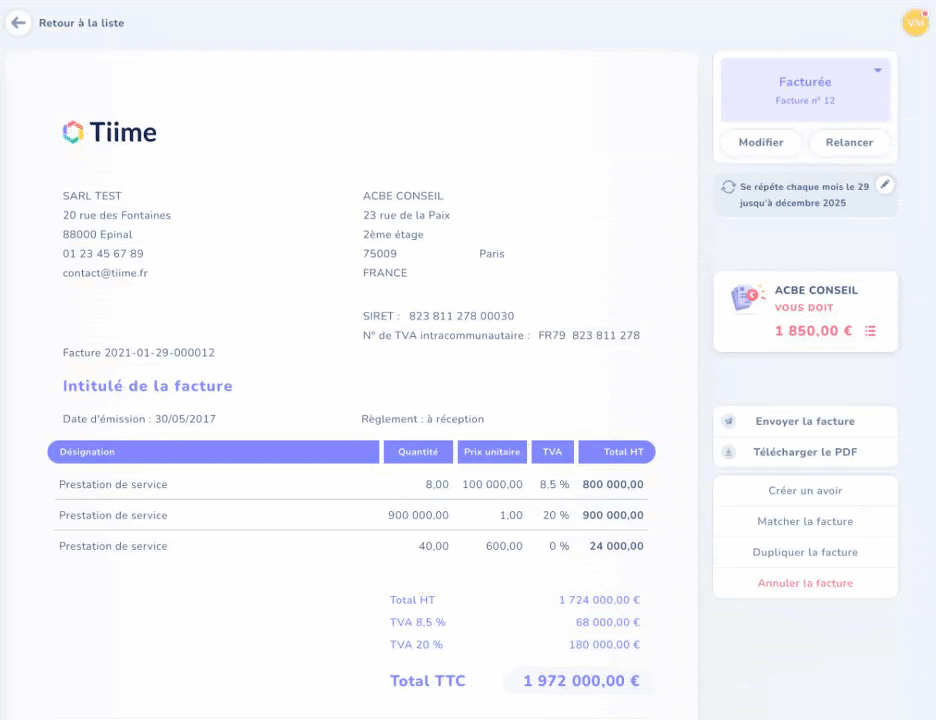Select Matcher la facture
The width and height of the screenshot is (936, 720).
(805, 522)
